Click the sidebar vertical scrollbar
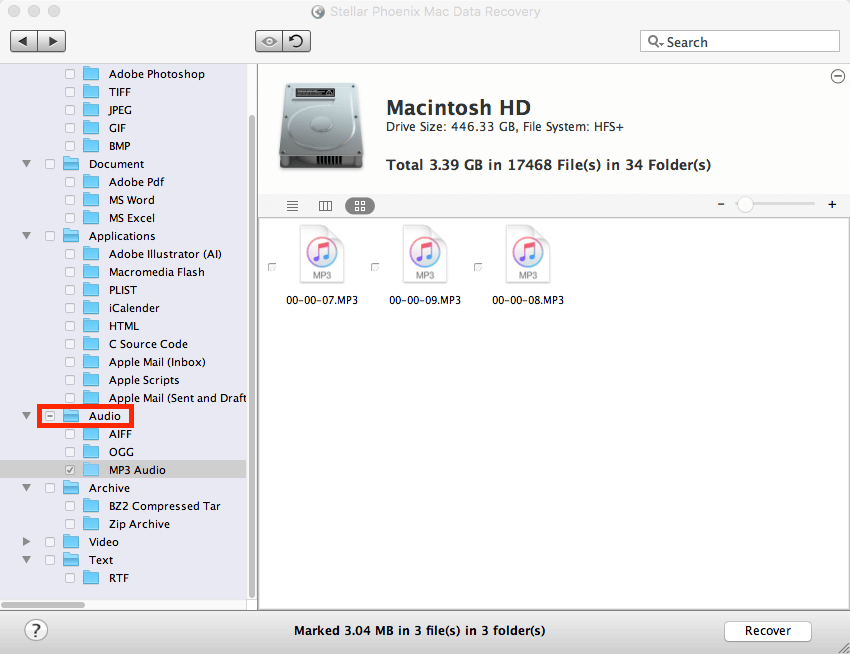850x654 pixels. point(252,356)
